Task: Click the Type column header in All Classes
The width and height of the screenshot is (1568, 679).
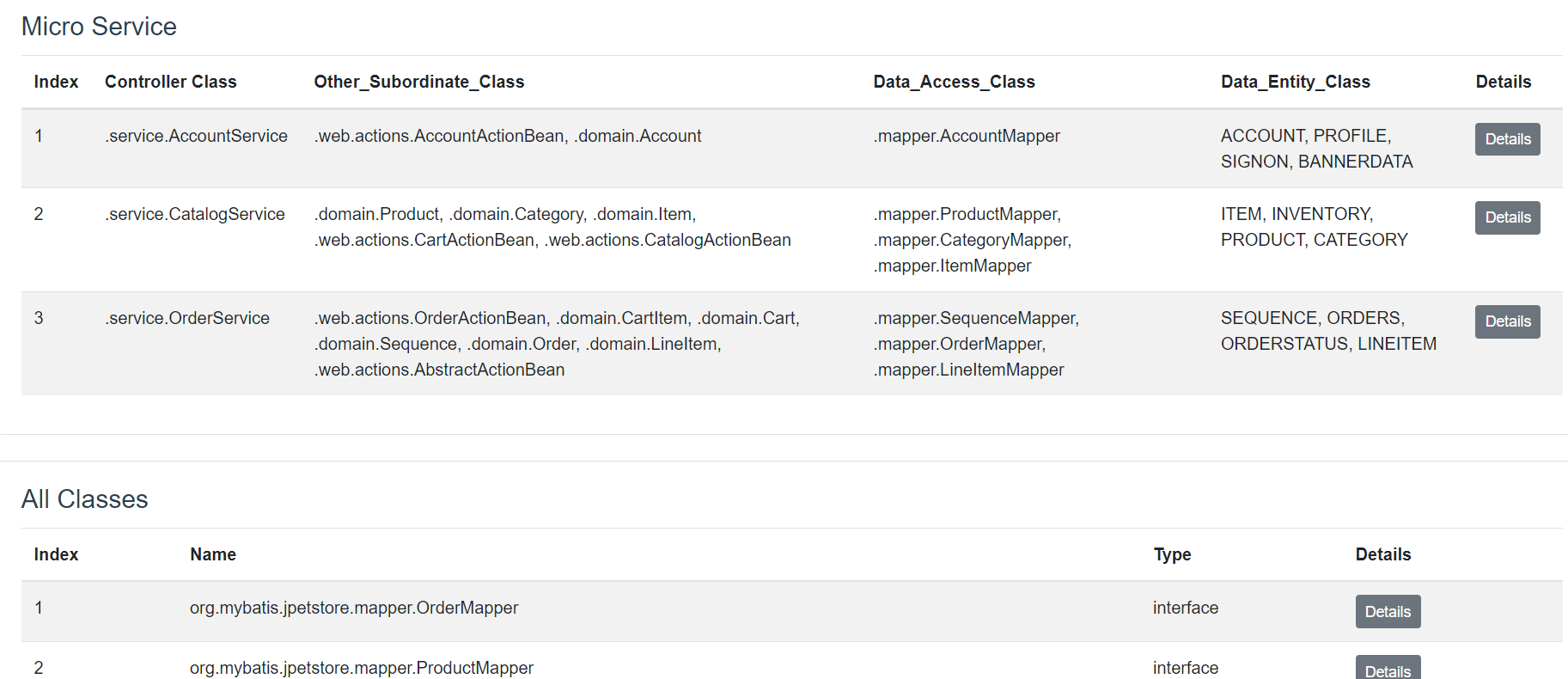Action: pyautogui.click(x=1172, y=554)
